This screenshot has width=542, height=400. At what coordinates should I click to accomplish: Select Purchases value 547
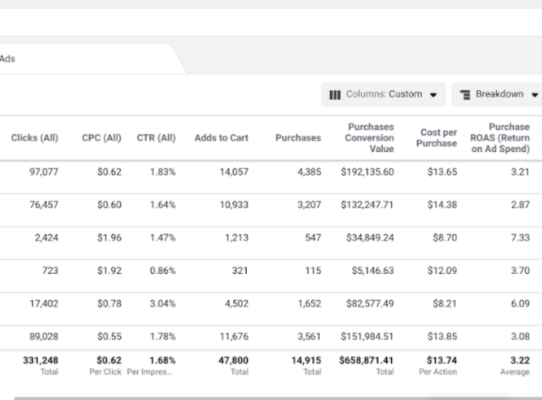pyautogui.click(x=313, y=238)
